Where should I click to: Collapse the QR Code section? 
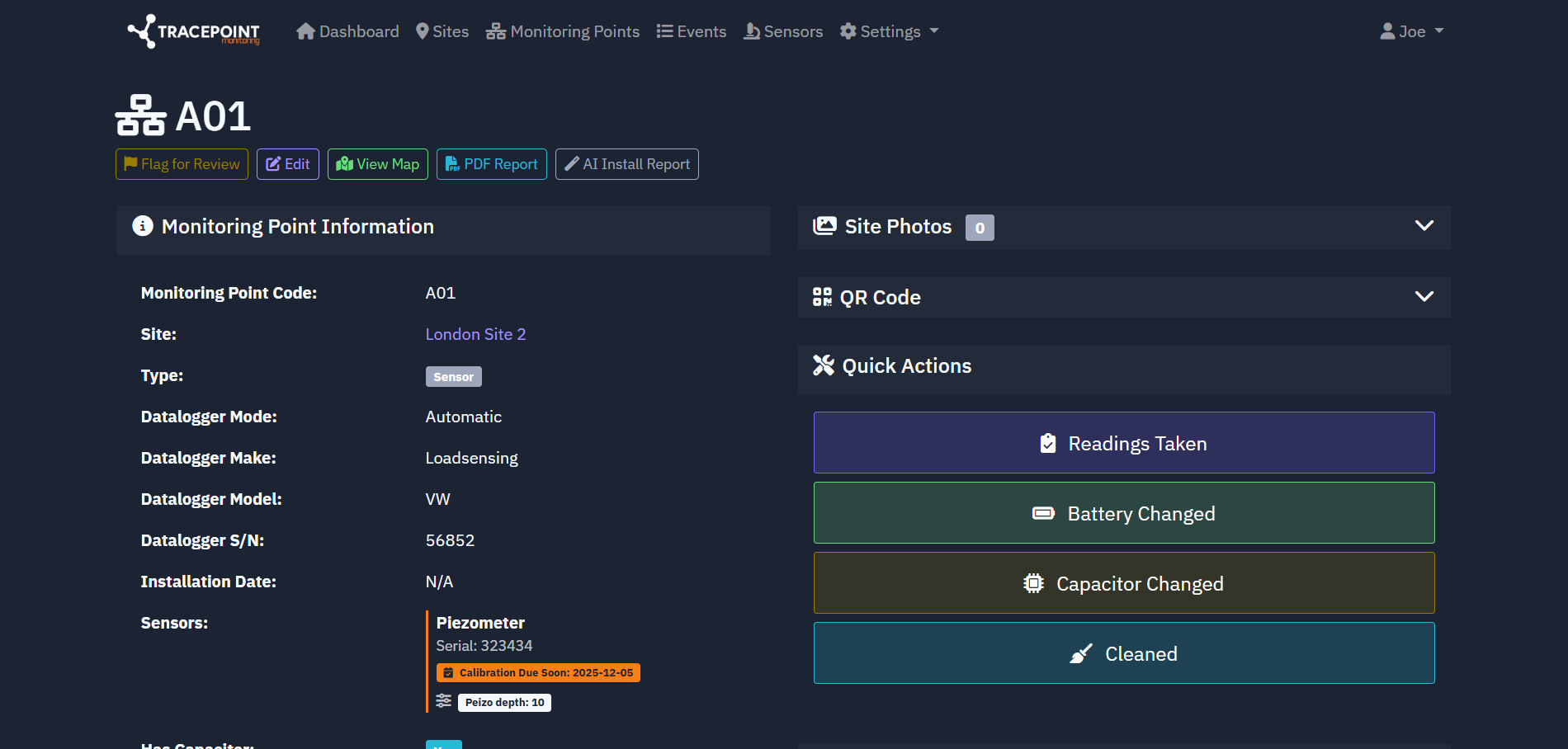(1424, 296)
